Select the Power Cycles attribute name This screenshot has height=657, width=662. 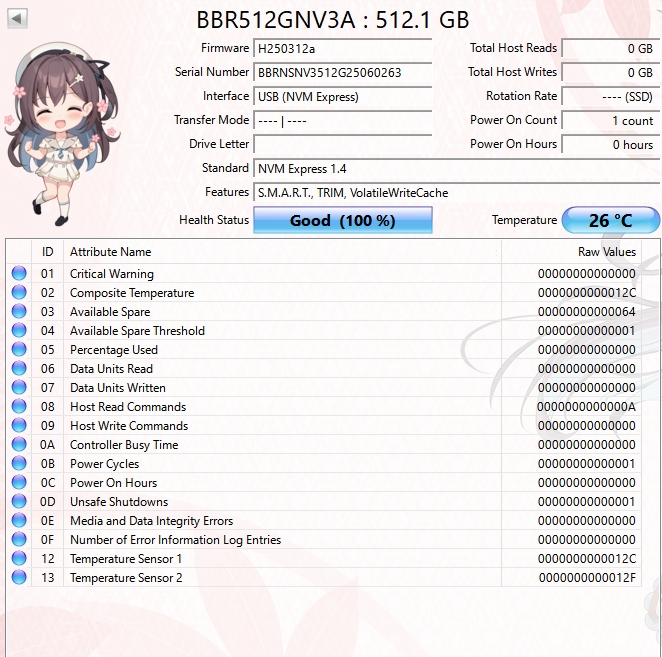point(105,464)
